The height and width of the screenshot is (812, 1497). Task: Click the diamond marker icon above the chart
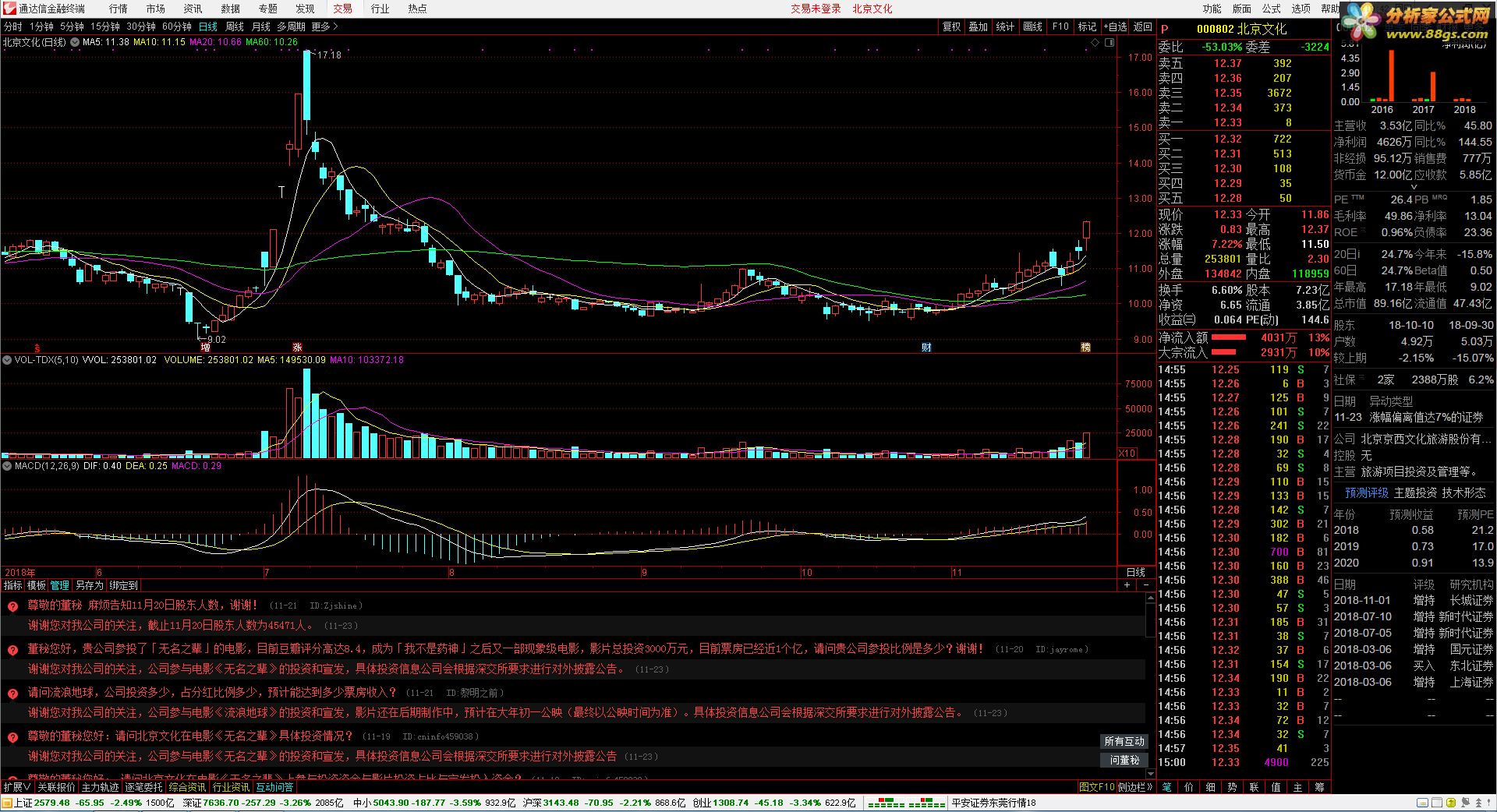click(x=1095, y=42)
